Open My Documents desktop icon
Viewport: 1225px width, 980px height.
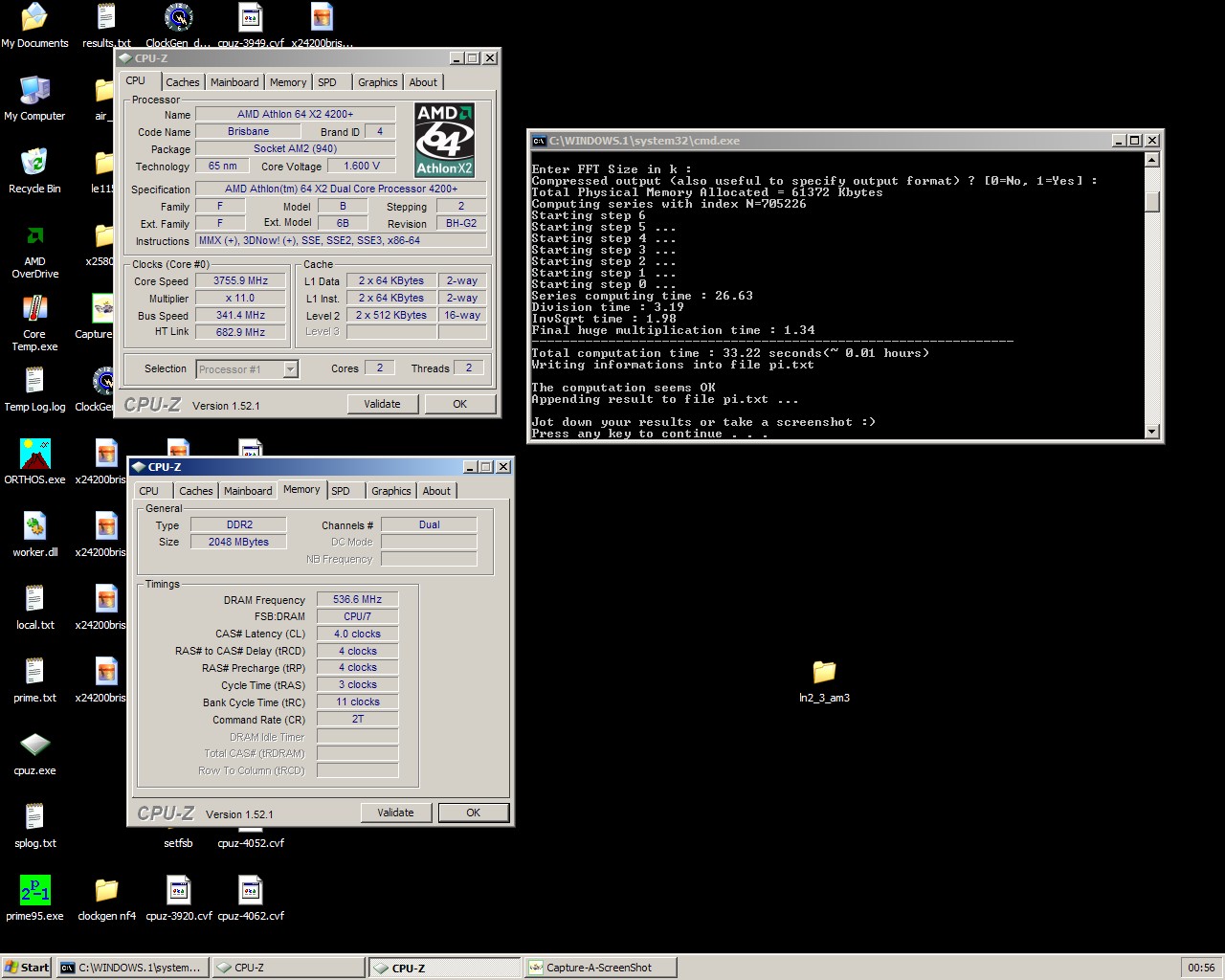[34, 26]
